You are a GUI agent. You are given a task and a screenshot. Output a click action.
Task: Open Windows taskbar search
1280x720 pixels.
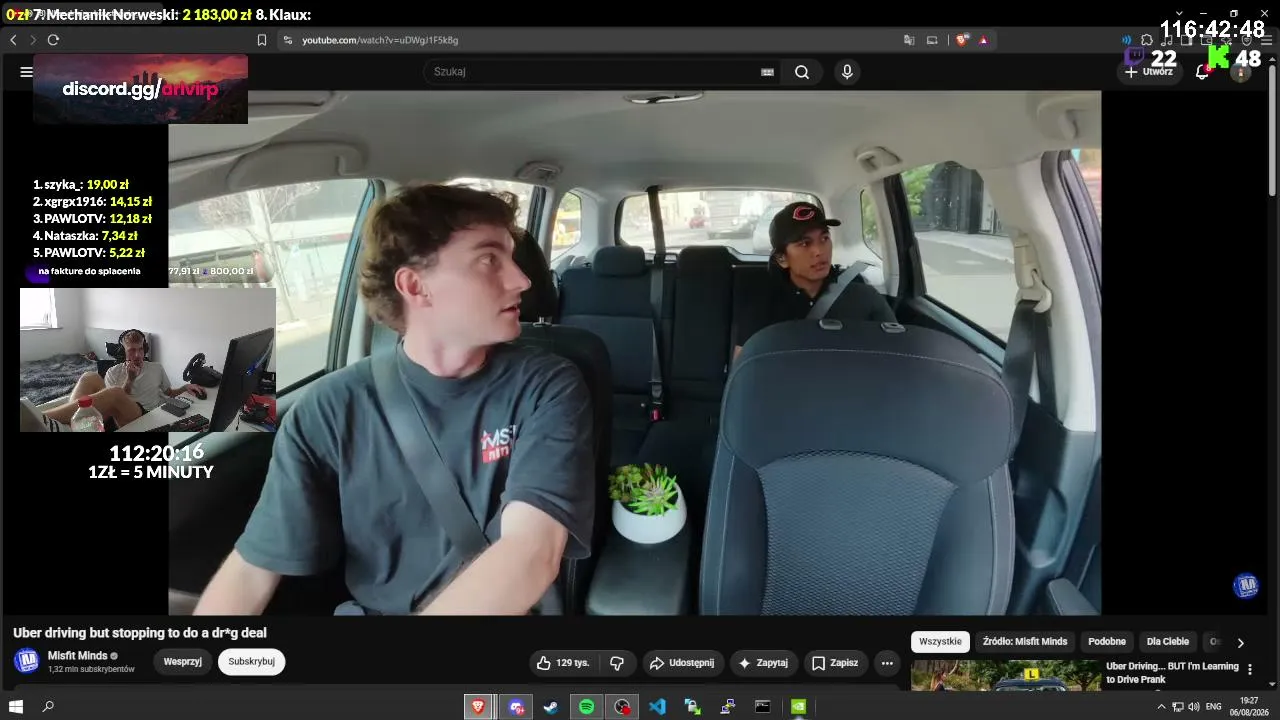pos(48,707)
